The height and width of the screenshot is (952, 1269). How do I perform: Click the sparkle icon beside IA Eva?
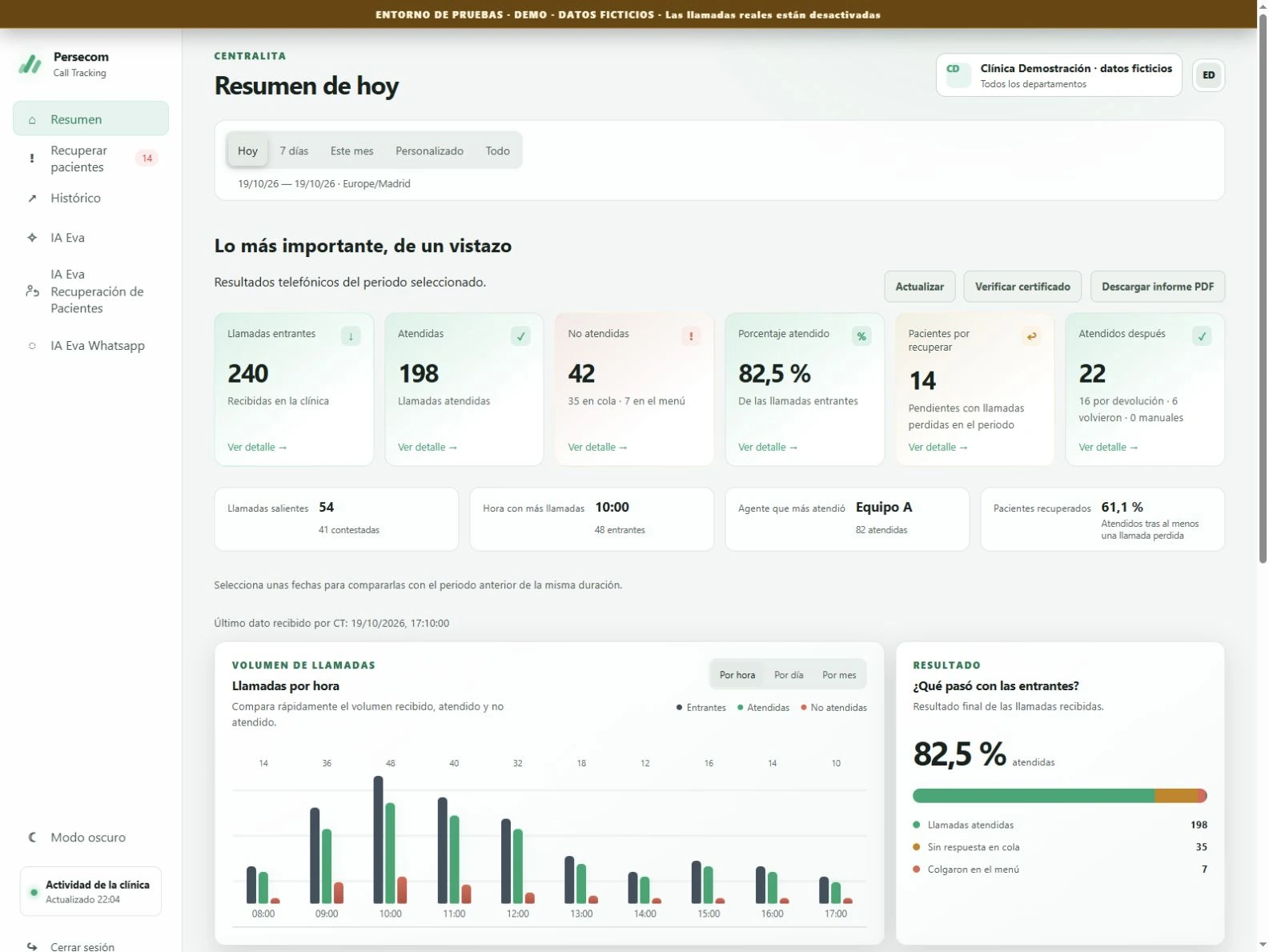coord(32,238)
